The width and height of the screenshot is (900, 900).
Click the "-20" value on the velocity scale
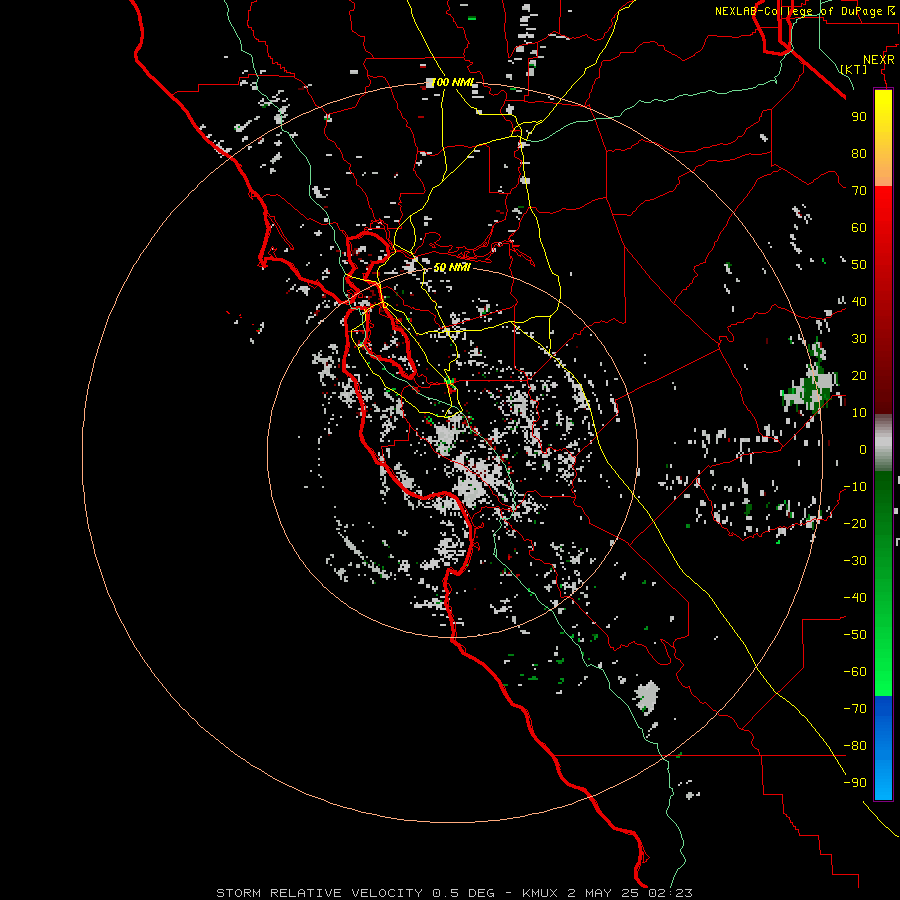pos(855,523)
